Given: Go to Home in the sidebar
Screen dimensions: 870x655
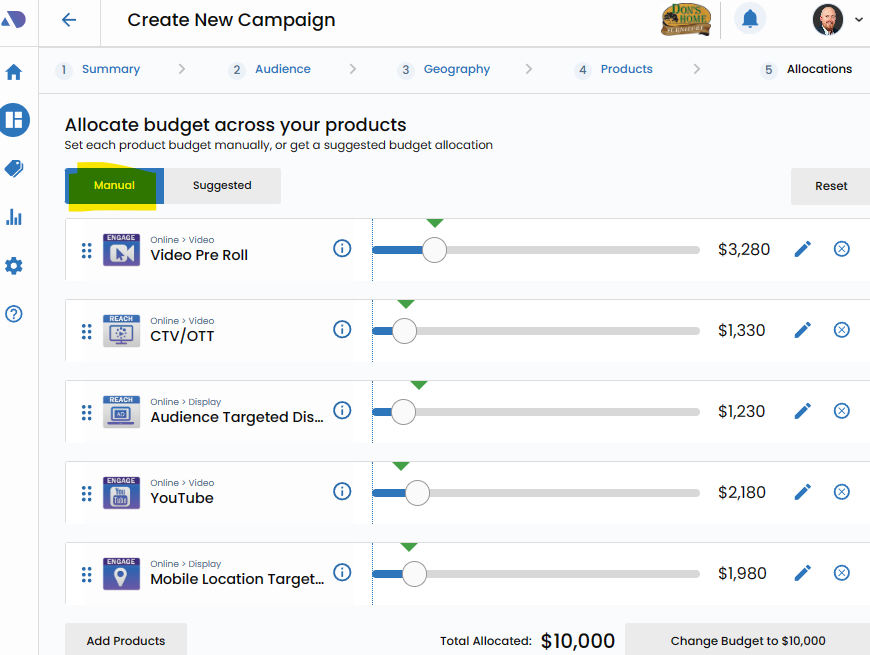Looking at the screenshot, I should [x=14, y=72].
